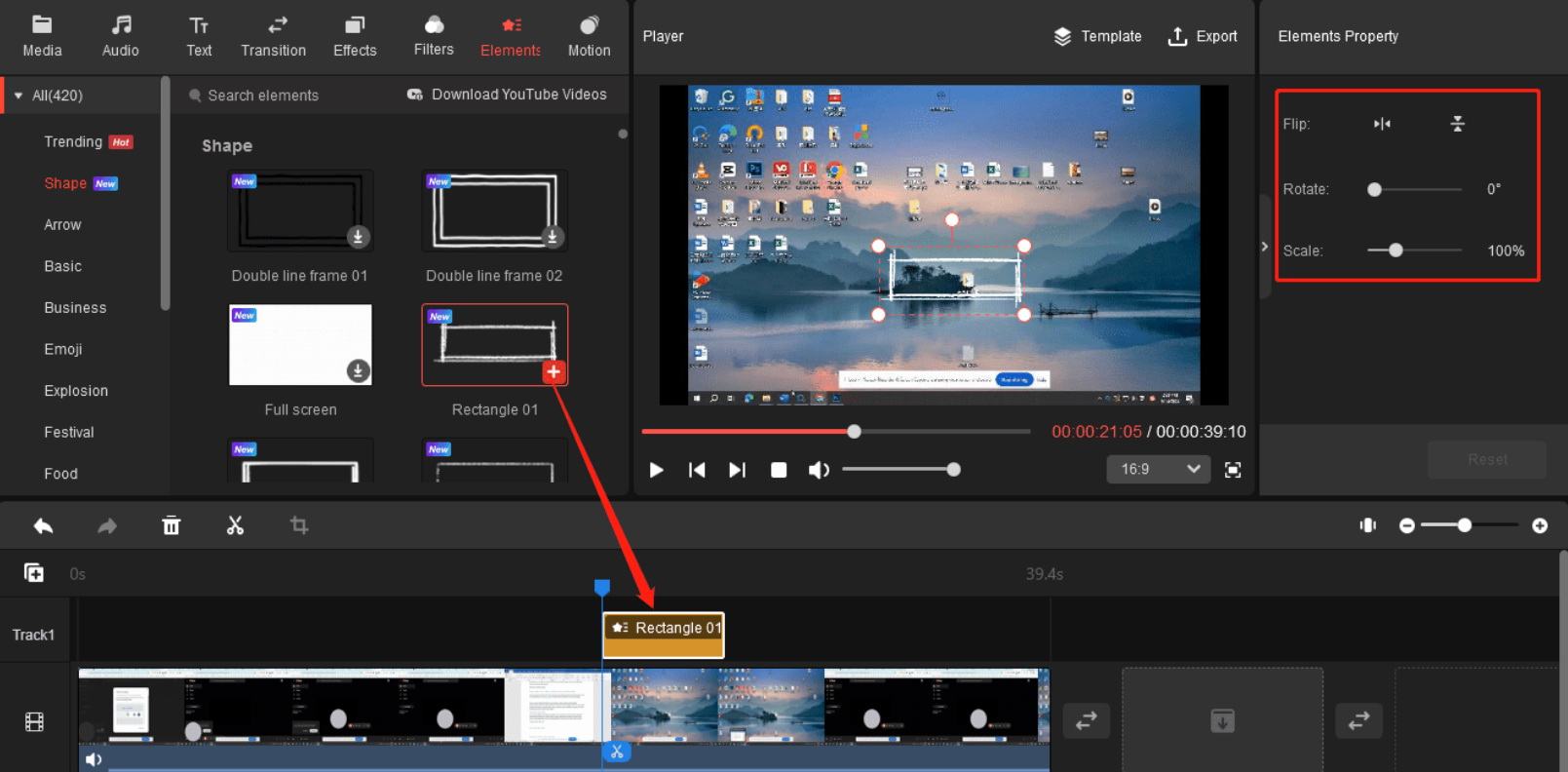Switch to the Transition tab
Viewport: 1568px width, 772px height.
click(x=273, y=36)
